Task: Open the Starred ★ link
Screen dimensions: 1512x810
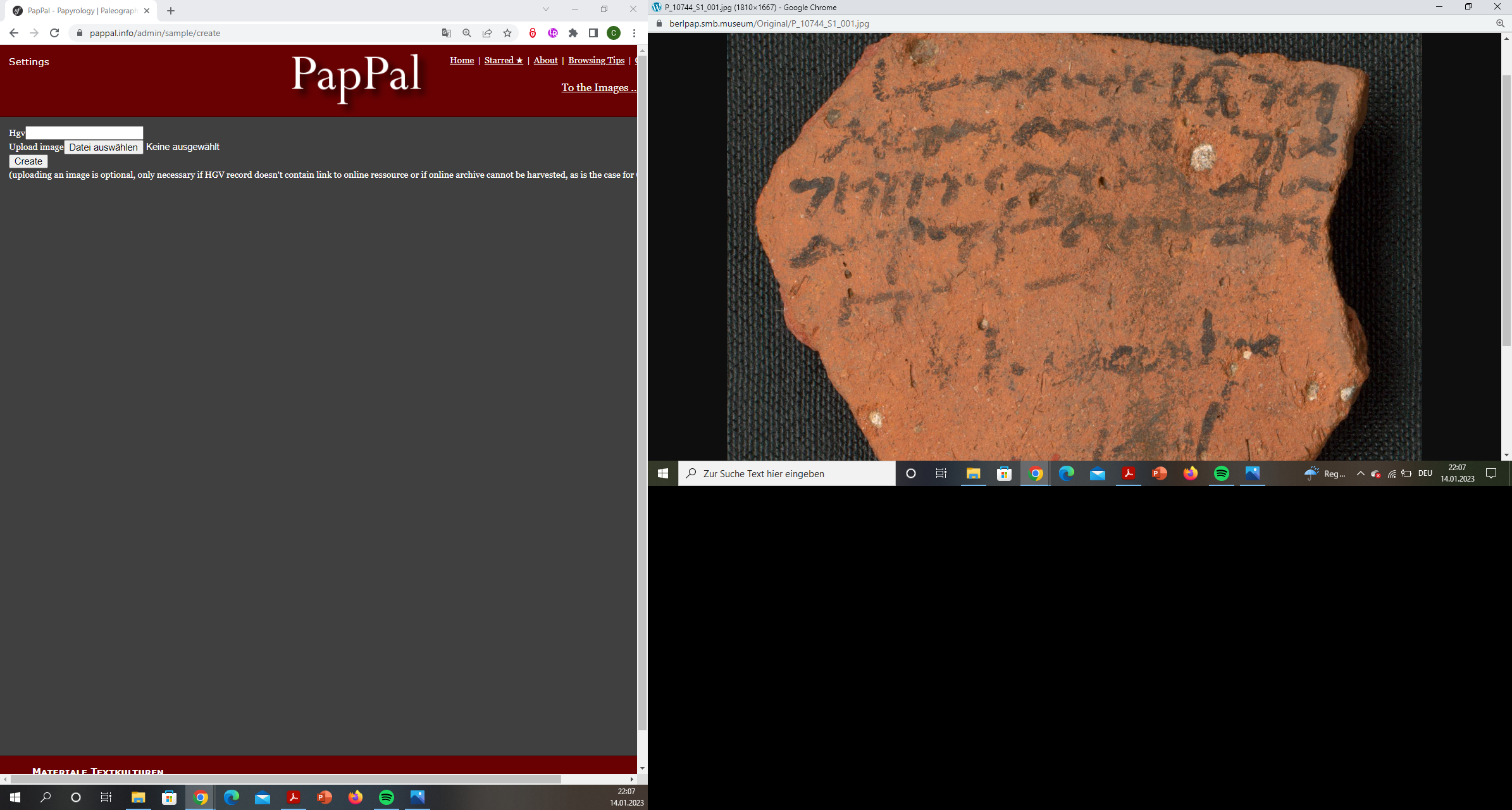Action: tap(504, 60)
